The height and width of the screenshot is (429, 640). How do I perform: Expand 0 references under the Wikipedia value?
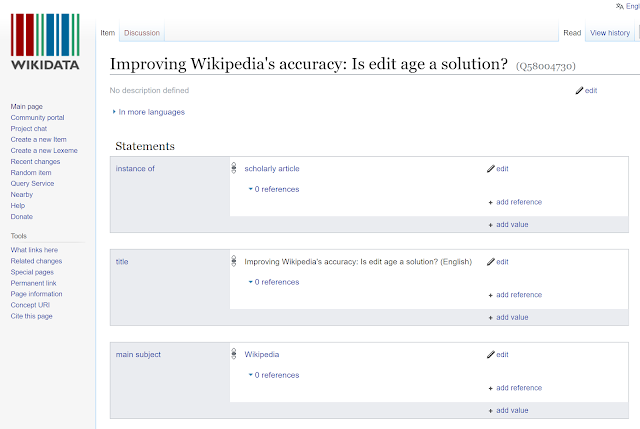tap(274, 375)
